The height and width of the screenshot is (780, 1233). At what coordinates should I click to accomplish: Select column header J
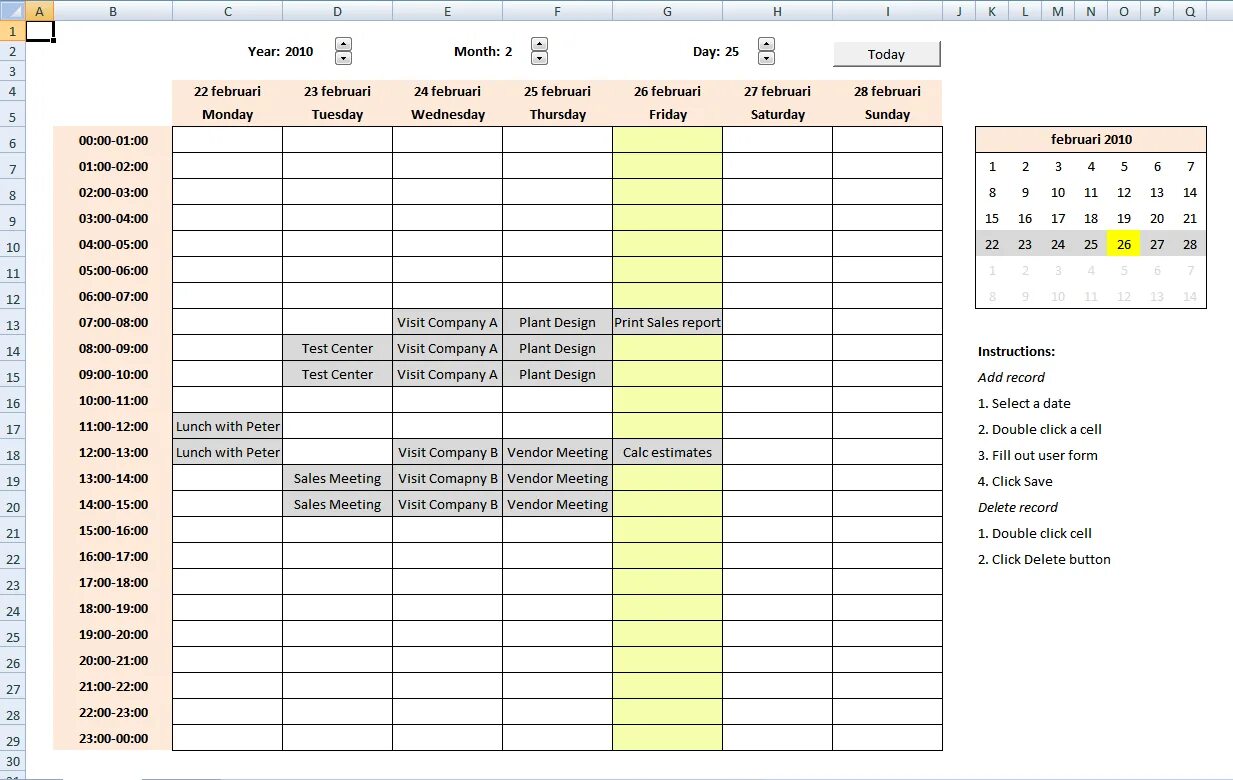(x=958, y=11)
